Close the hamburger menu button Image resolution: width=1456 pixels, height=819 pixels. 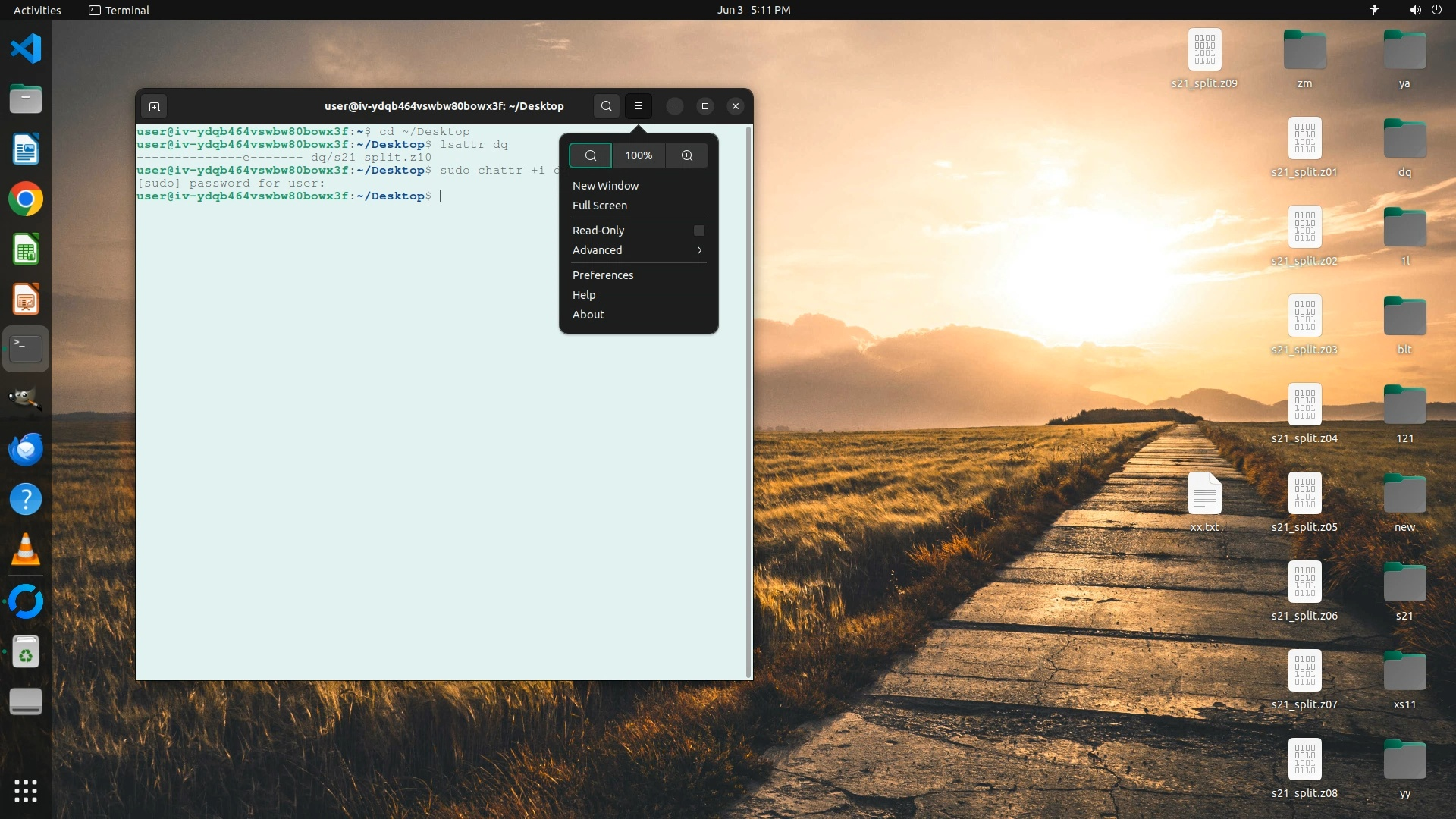click(x=639, y=106)
